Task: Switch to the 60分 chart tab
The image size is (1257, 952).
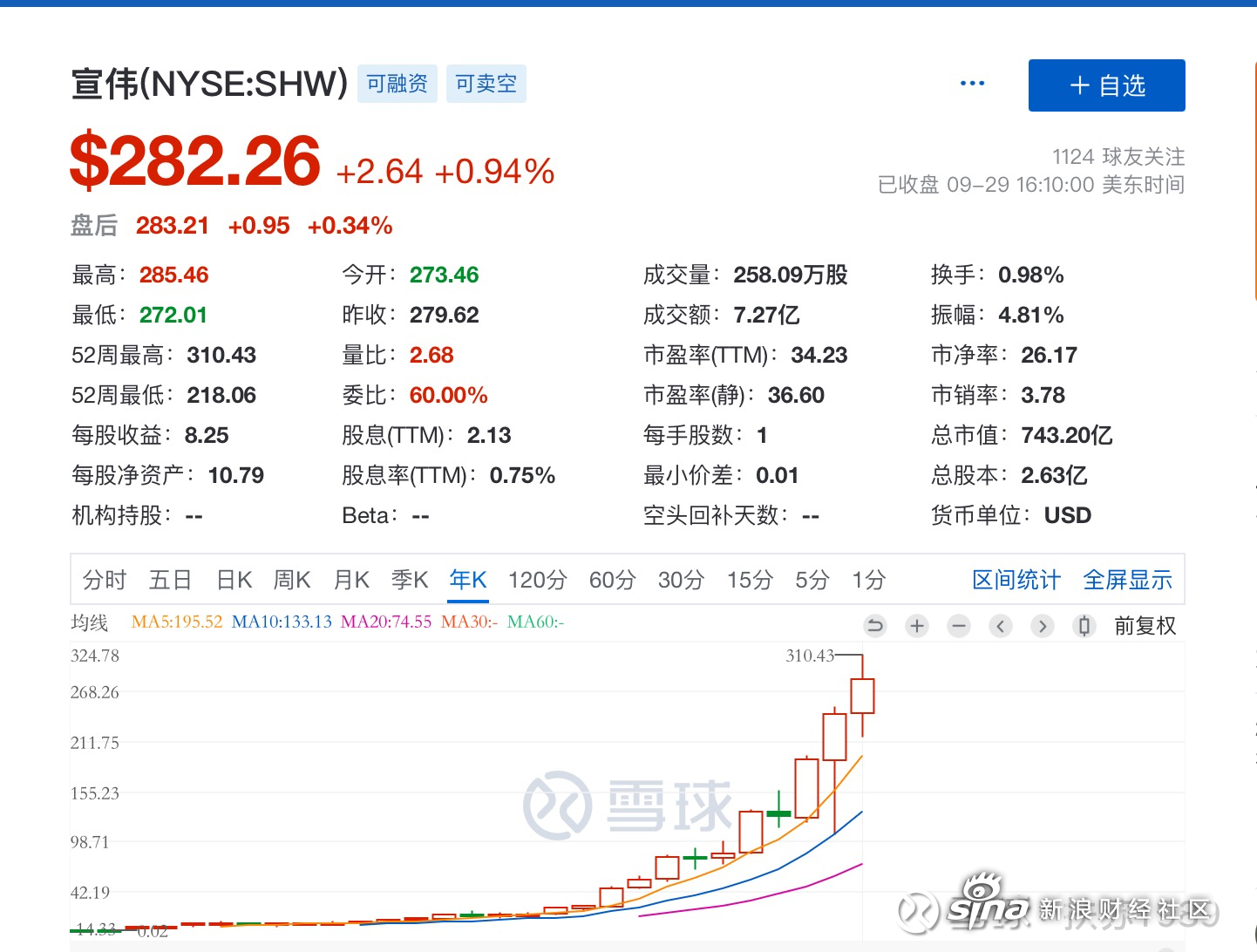Action: click(613, 580)
